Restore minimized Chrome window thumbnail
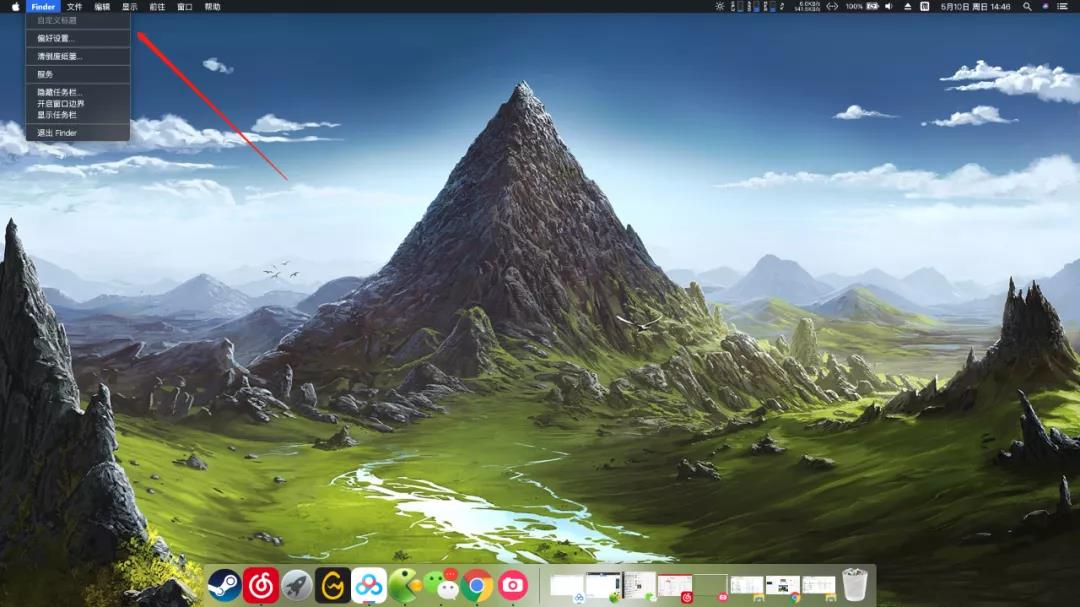 pos(783,588)
